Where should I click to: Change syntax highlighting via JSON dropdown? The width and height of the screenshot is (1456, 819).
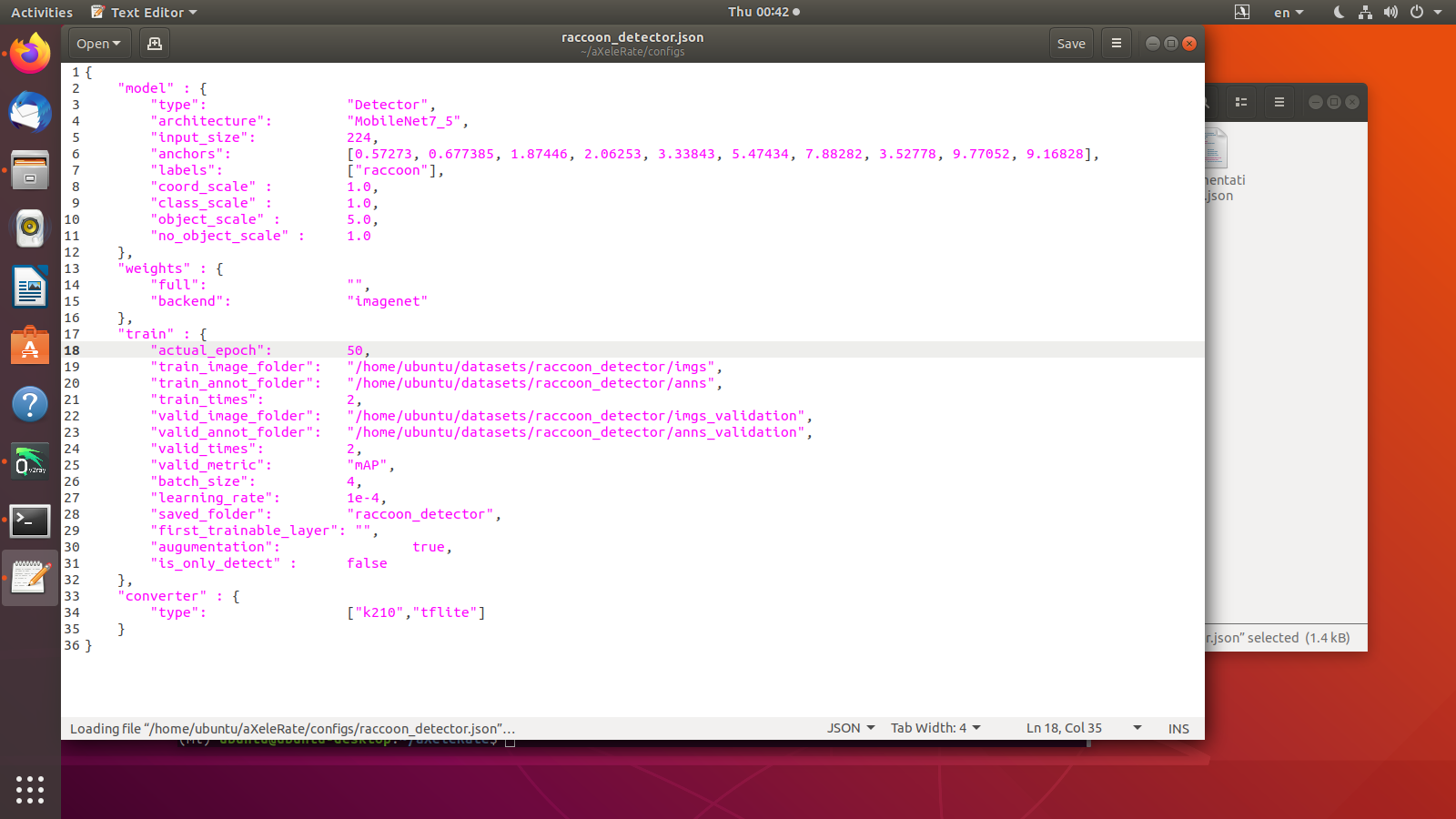point(849,728)
